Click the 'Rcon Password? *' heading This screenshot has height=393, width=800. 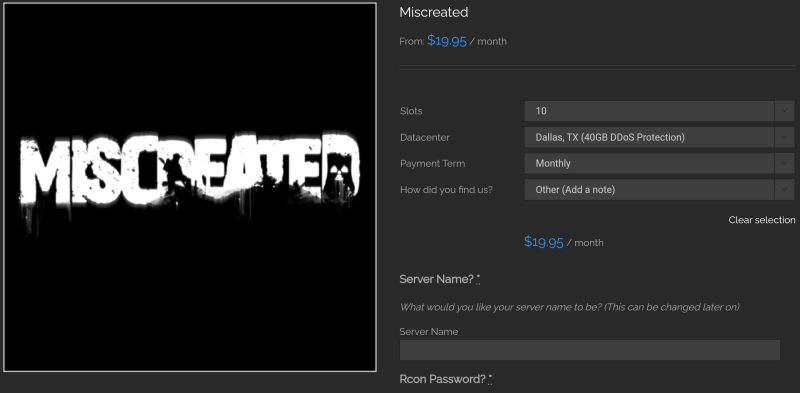pyautogui.click(x=446, y=379)
